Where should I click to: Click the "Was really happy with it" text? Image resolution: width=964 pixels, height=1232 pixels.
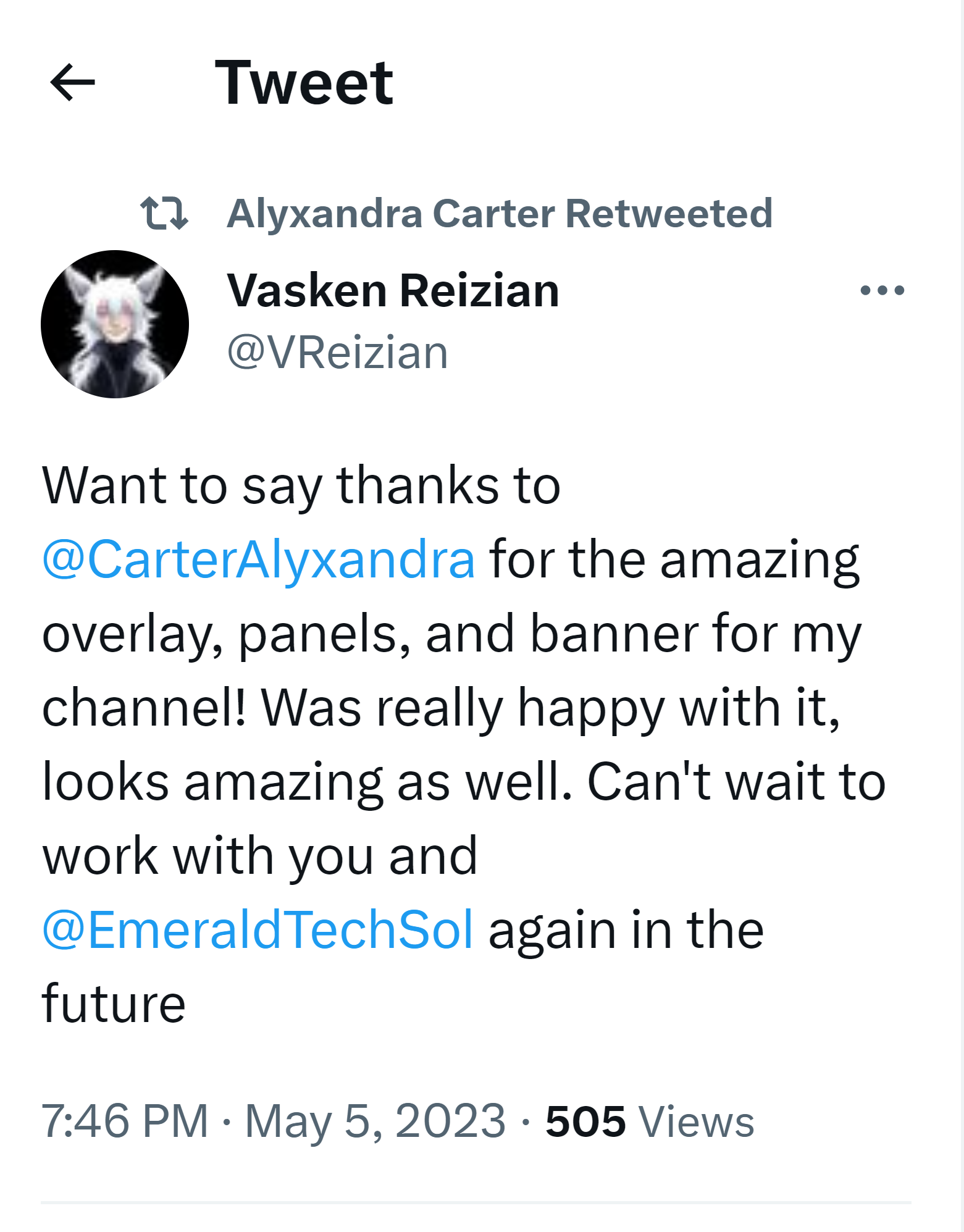[550, 708]
